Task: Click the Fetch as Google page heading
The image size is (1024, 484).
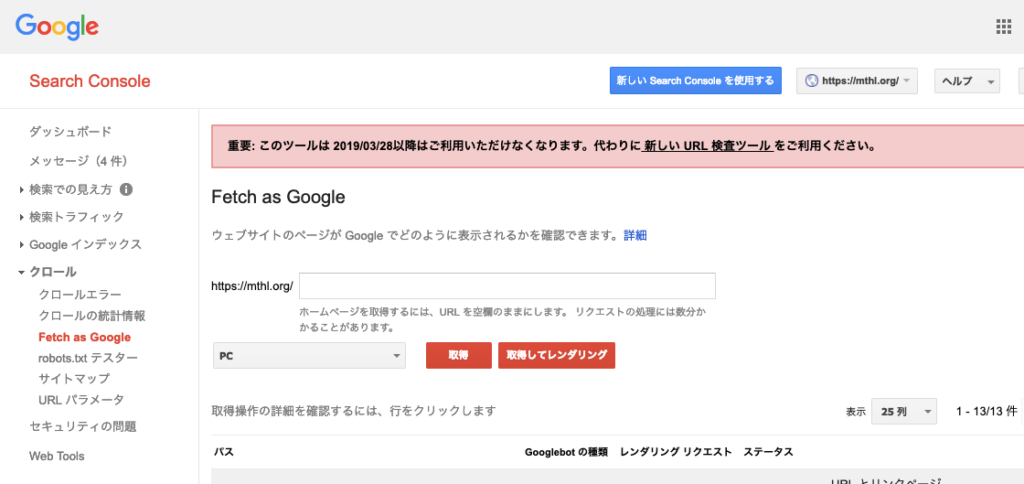Action: coord(278,197)
